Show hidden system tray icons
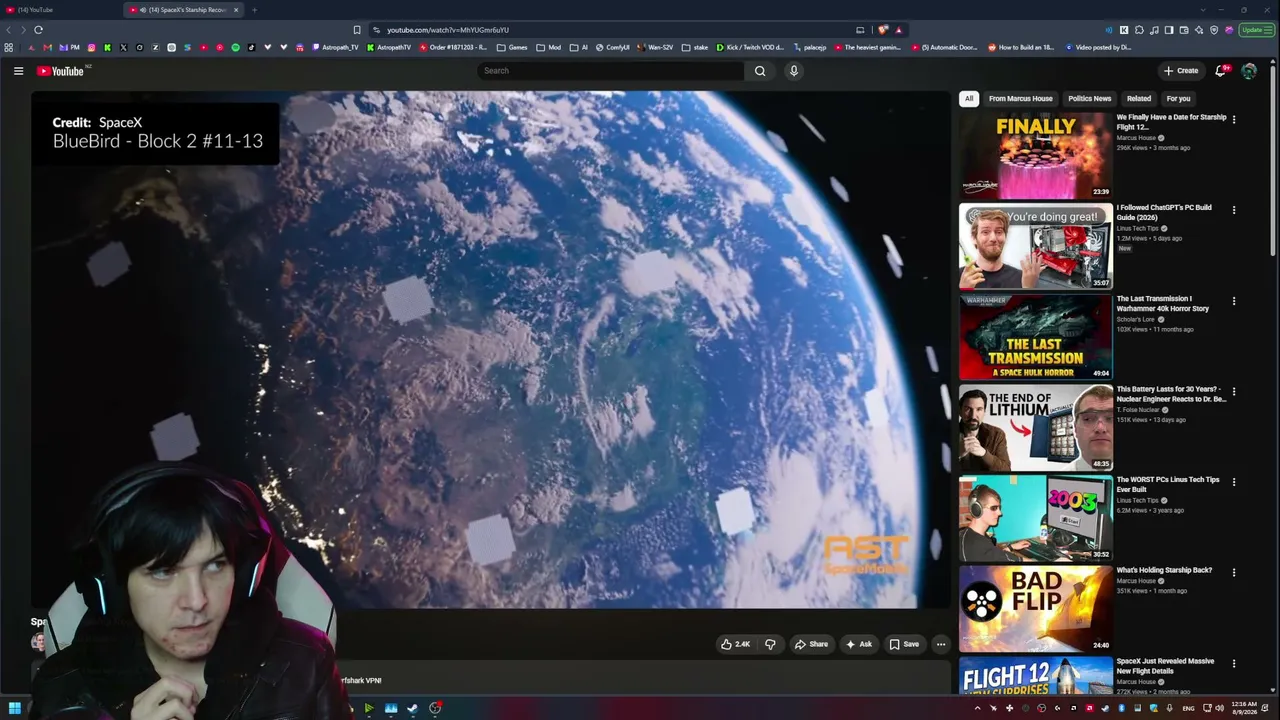 coord(978,708)
